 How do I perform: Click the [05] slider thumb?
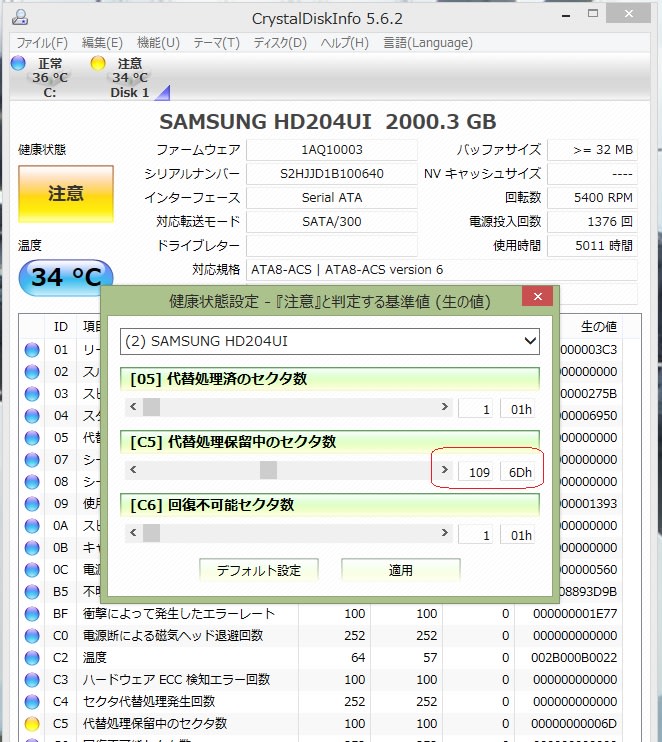(x=151, y=407)
